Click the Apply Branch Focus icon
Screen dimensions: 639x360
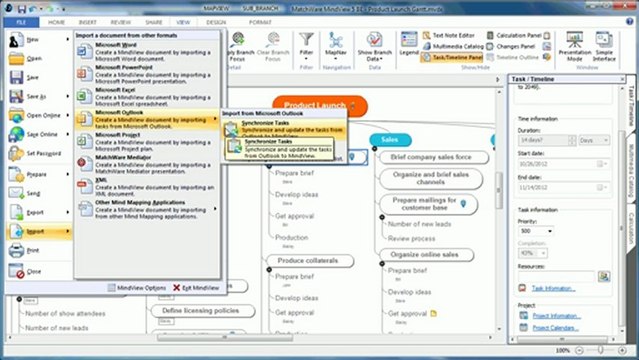coord(238,40)
